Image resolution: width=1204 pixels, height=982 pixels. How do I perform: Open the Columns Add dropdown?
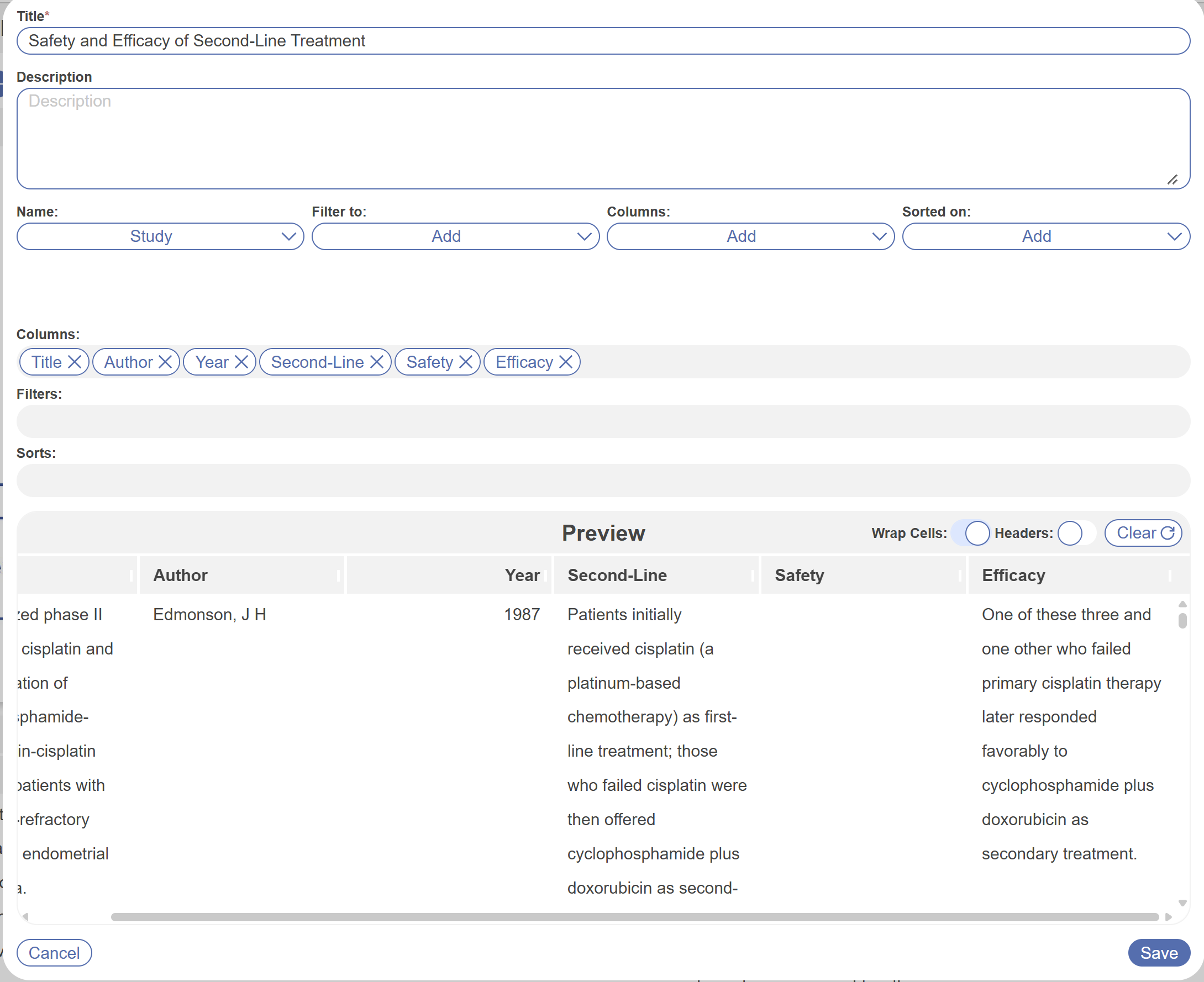click(x=750, y=236)
